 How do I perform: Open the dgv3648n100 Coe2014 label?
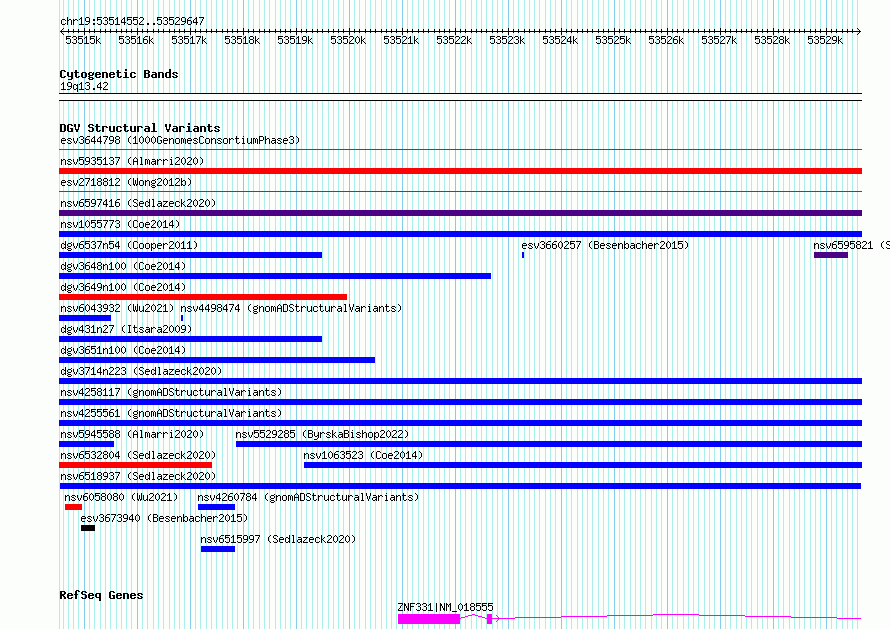pyautogui.click(x=123, y=266)
